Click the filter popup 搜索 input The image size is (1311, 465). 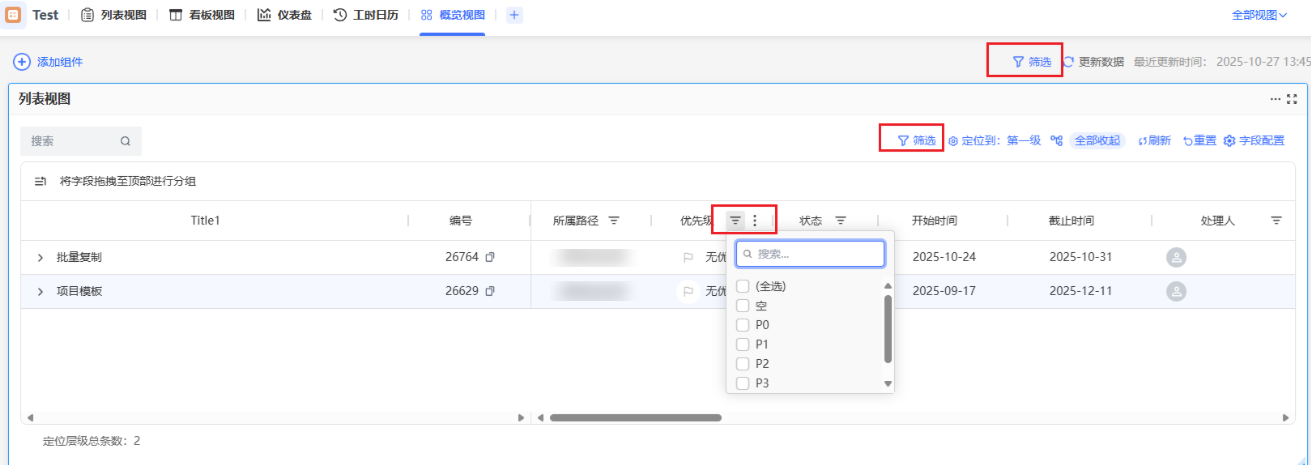coord(810,254)
